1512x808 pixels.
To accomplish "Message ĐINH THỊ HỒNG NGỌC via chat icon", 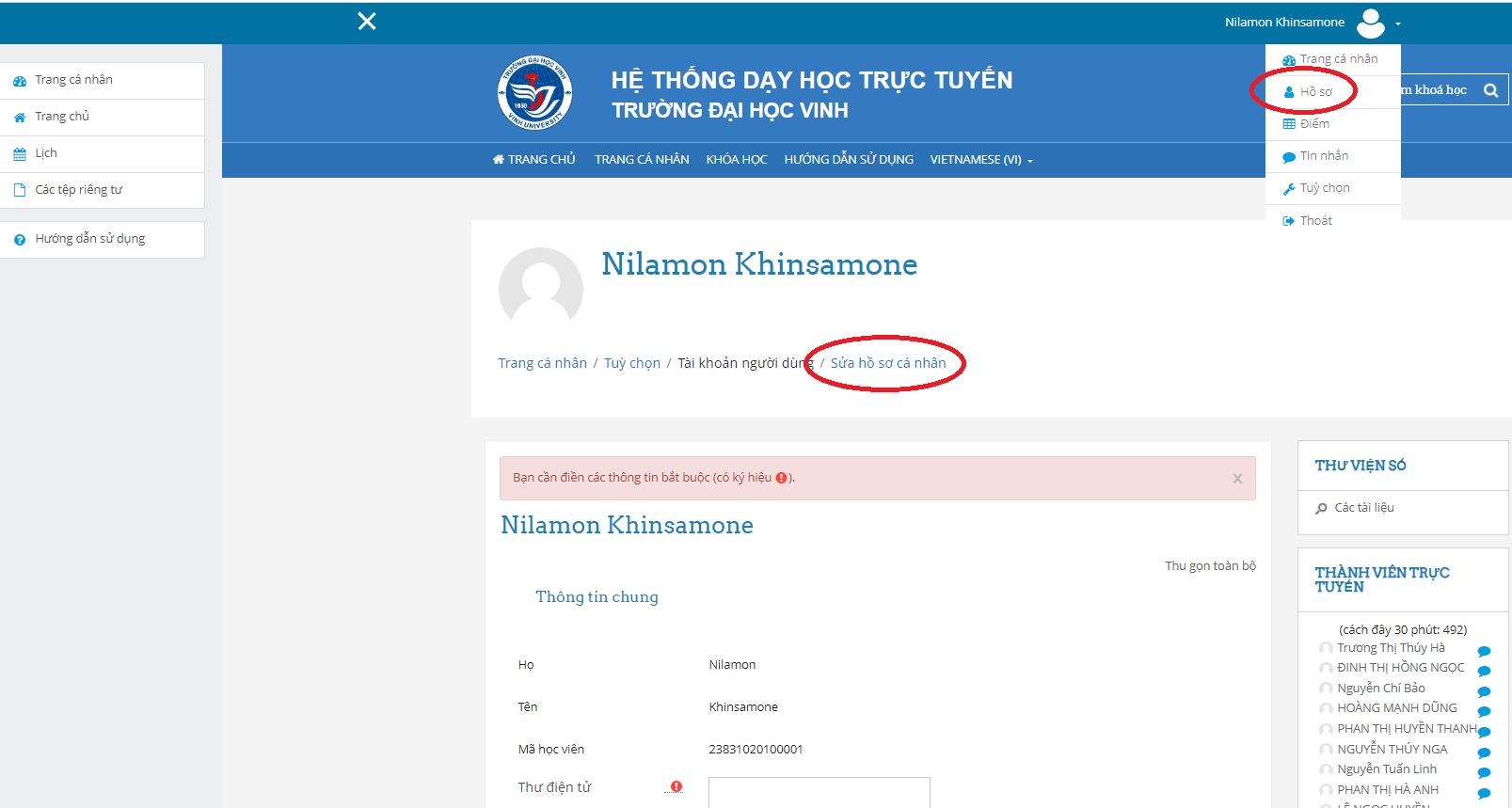I will tap(1484, 672).
